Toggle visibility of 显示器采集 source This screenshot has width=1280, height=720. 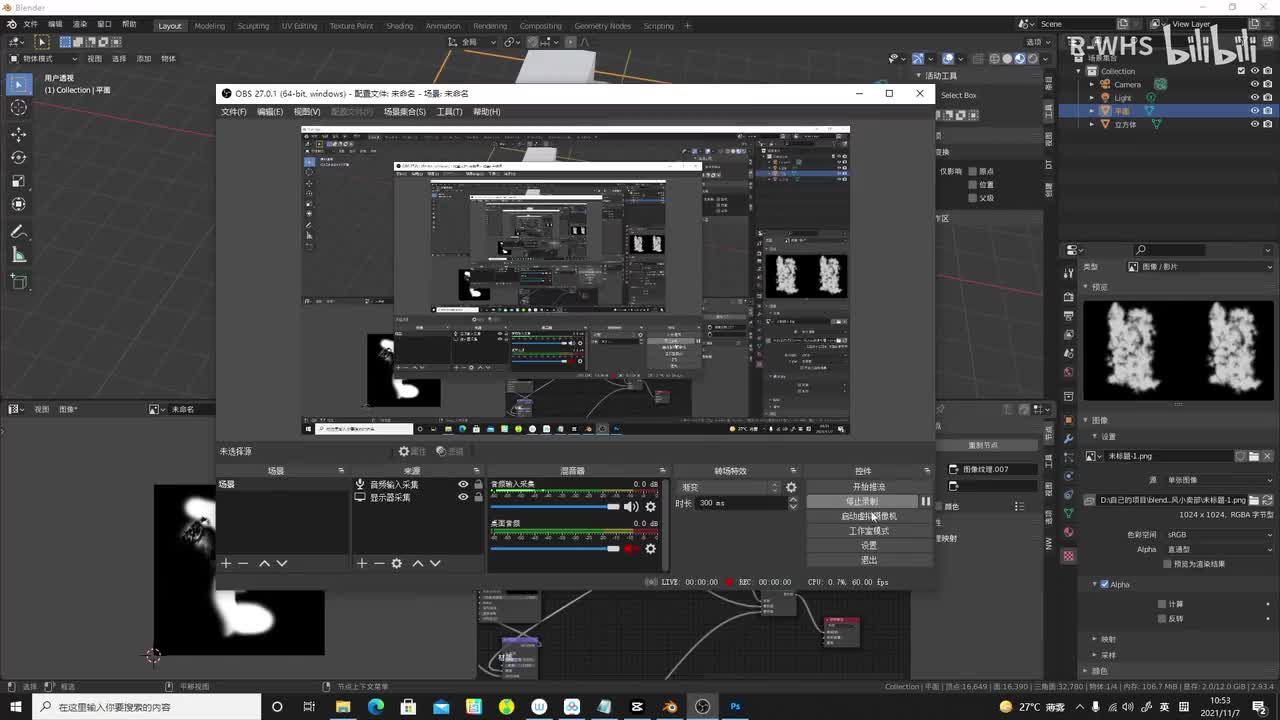pos(463,497)
